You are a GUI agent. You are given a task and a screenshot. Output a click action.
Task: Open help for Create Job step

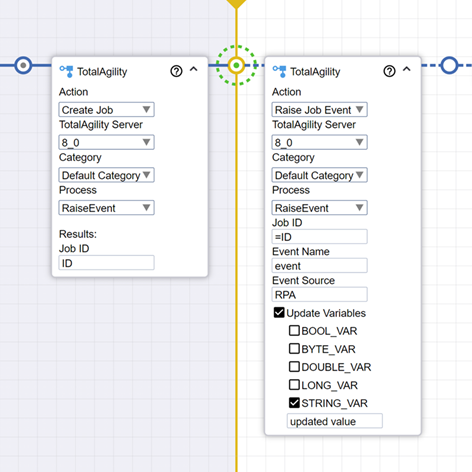coord(176,71)
